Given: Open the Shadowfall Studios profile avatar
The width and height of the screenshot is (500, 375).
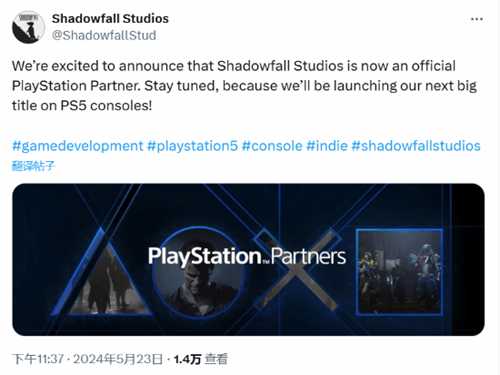Looking at the screenshot, I should tap(28, 27).
